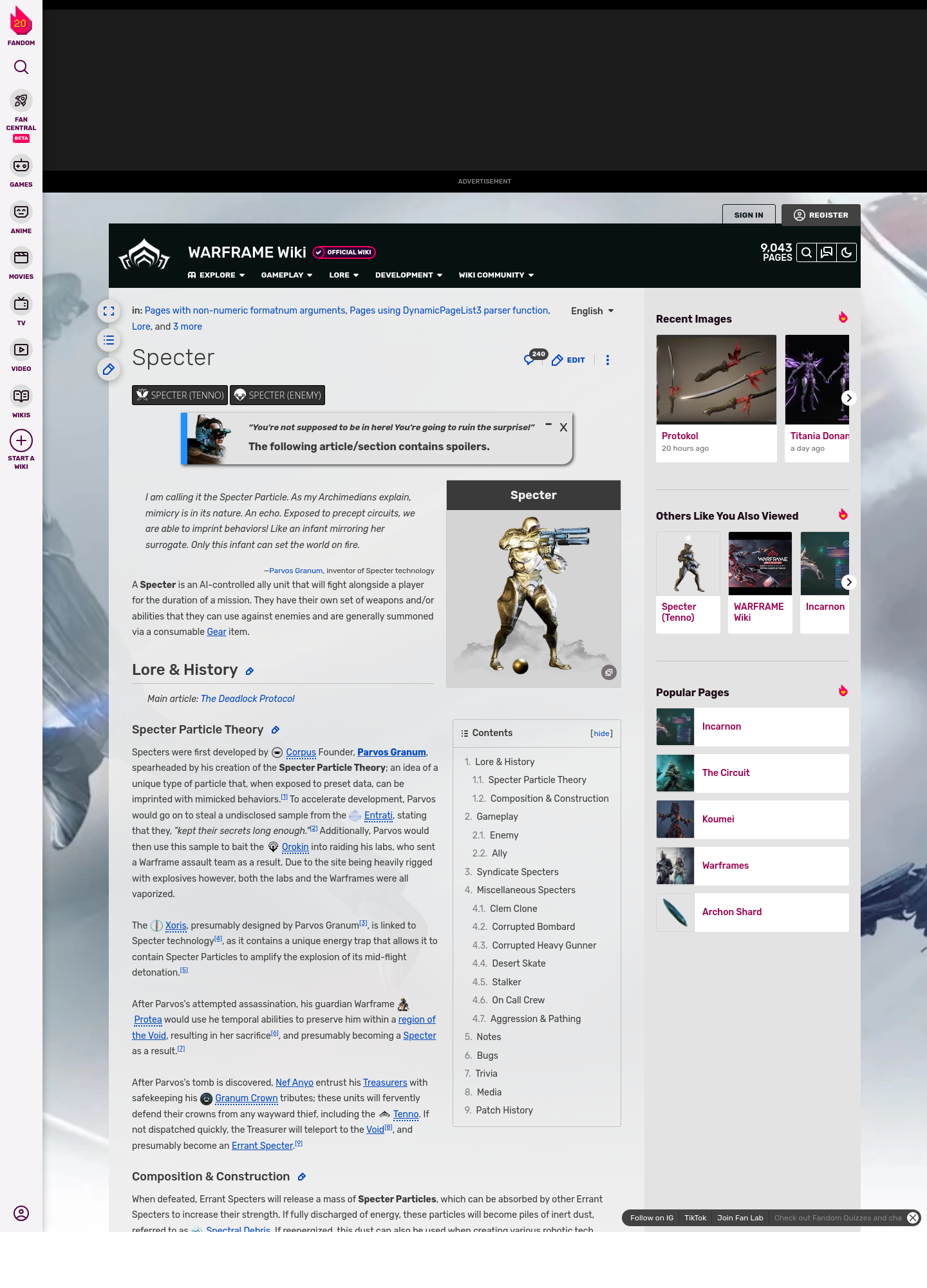Screen dimensions: 927x1288
Task: Open the user profile icon in sidebar
Action: [21, 1213]
